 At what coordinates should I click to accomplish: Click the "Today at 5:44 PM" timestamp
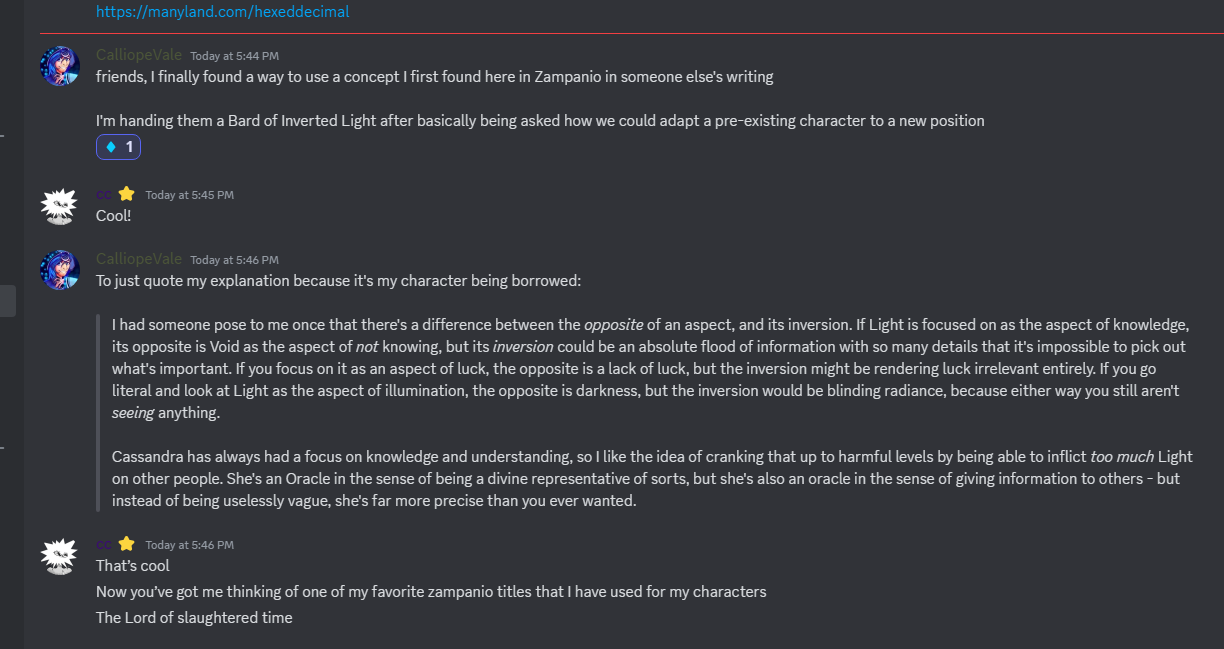coord(234,56)
